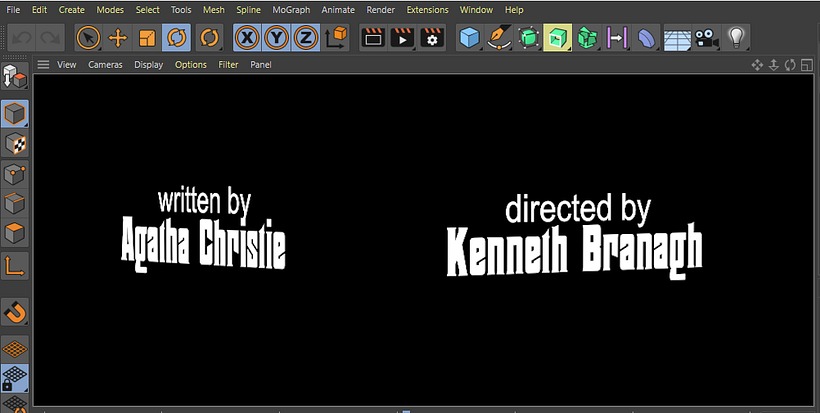Select the 'Kenneth Branagh' text in viewport
This screenshot has height=413, width=820.
point(574,252)
